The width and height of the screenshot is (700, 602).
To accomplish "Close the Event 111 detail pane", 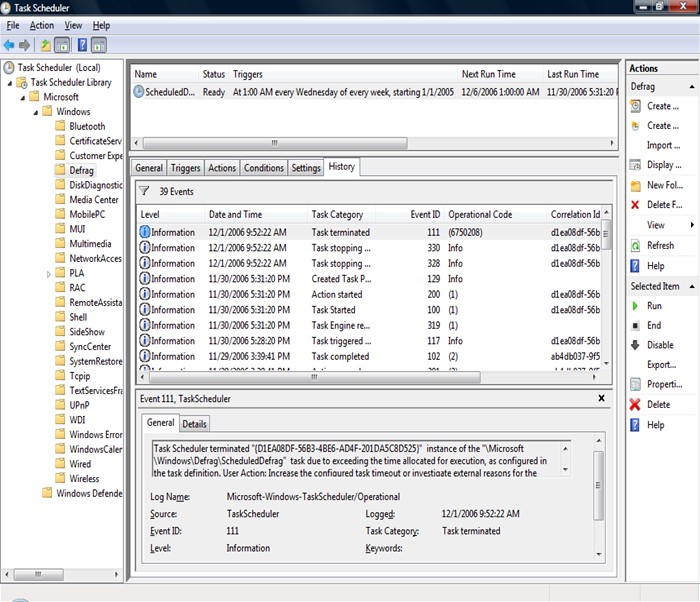I will click(x=601, y=398).
